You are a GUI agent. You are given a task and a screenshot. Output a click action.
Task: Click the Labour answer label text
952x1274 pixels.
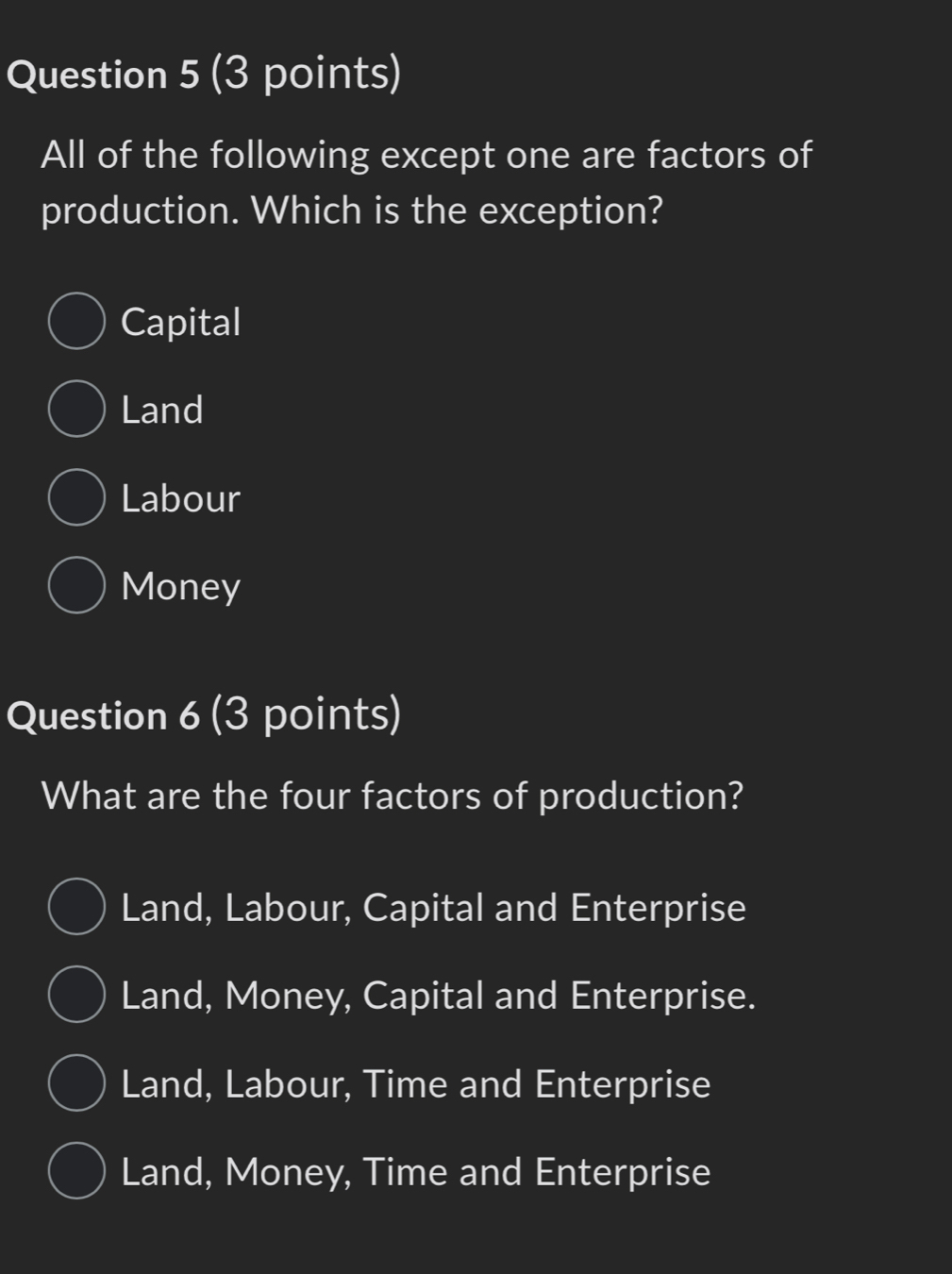[180, 498]
